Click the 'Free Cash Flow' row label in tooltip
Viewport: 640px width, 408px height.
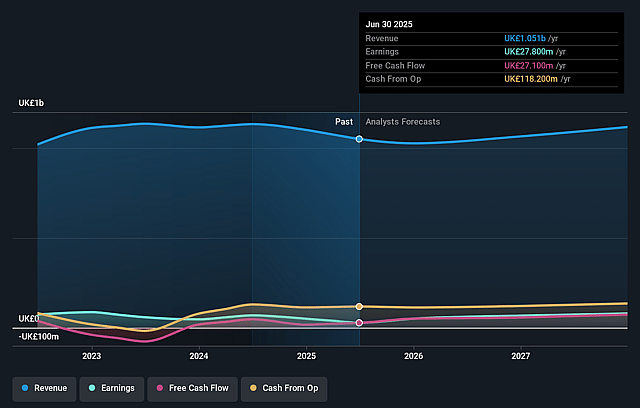click(x=395, y=66)
